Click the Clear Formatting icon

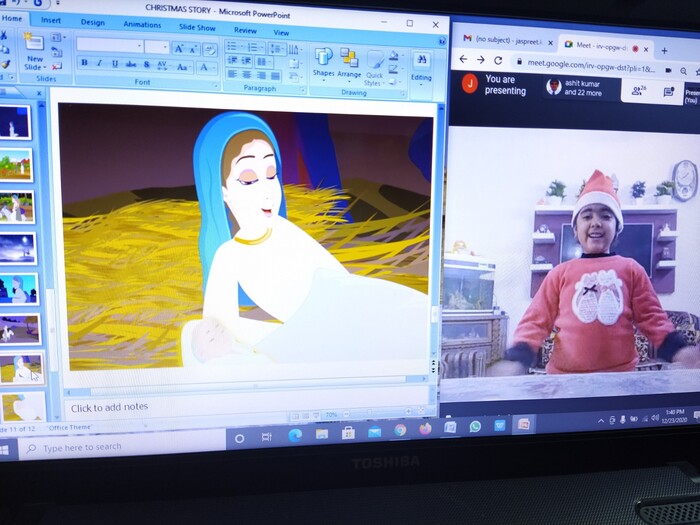[209, 50]
